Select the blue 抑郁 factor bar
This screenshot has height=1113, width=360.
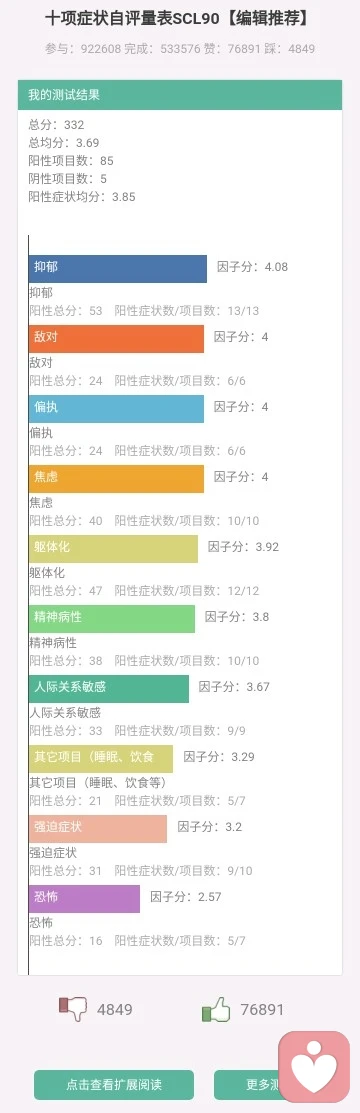118,269
